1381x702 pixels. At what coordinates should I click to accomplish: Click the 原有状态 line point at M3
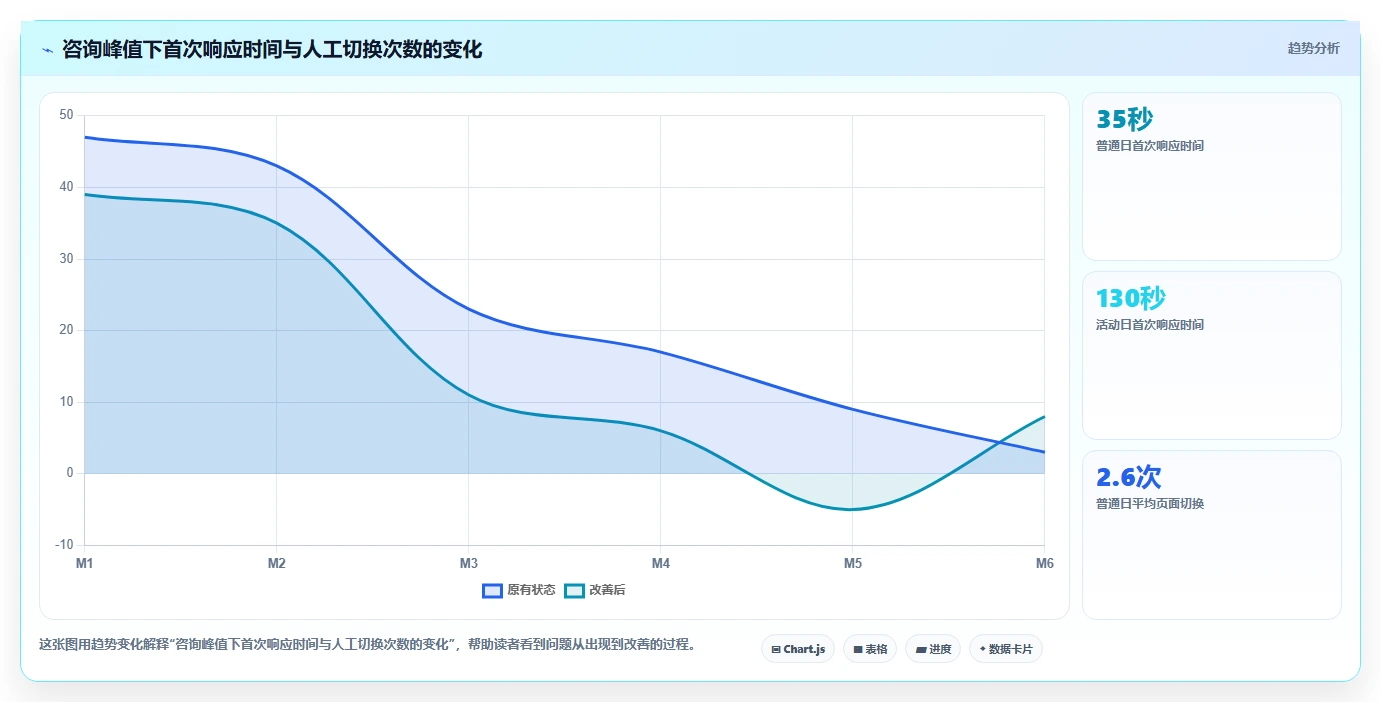pos(469,309)
